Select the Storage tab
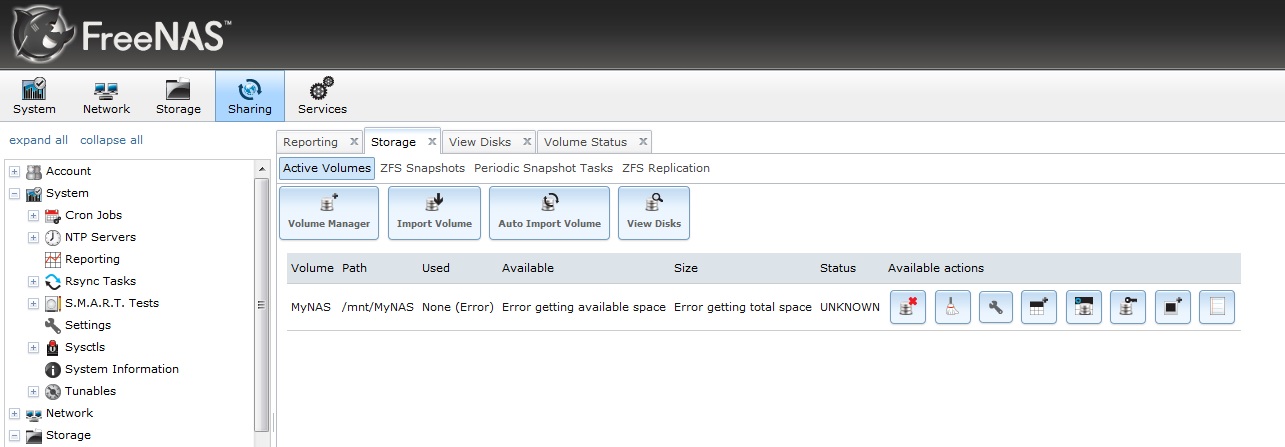Viewport: 1285px width, 447px height. 393,142
